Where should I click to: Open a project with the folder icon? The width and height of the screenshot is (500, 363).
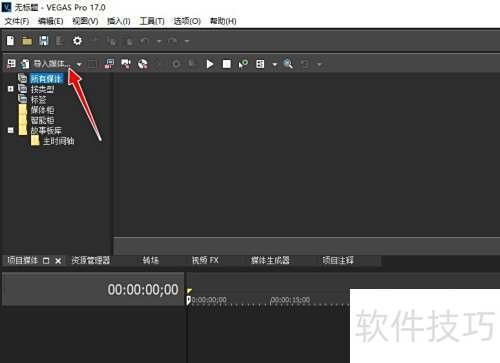(x=27, y=41)
